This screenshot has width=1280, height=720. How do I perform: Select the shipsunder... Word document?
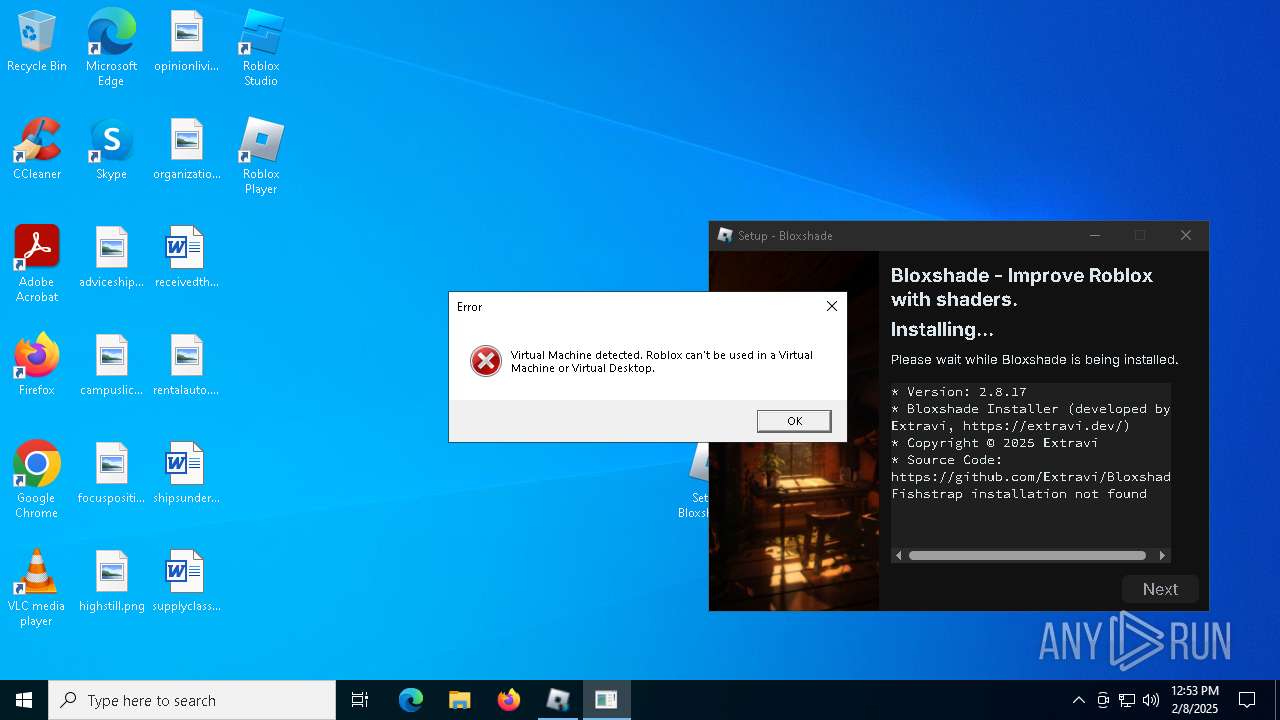[x=186, y=474]
